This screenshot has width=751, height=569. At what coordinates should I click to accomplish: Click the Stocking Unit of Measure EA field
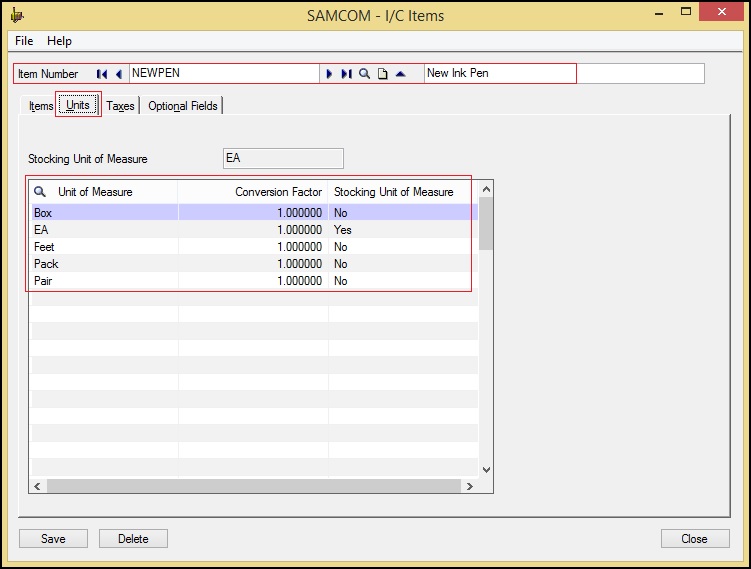coord(283,158)
